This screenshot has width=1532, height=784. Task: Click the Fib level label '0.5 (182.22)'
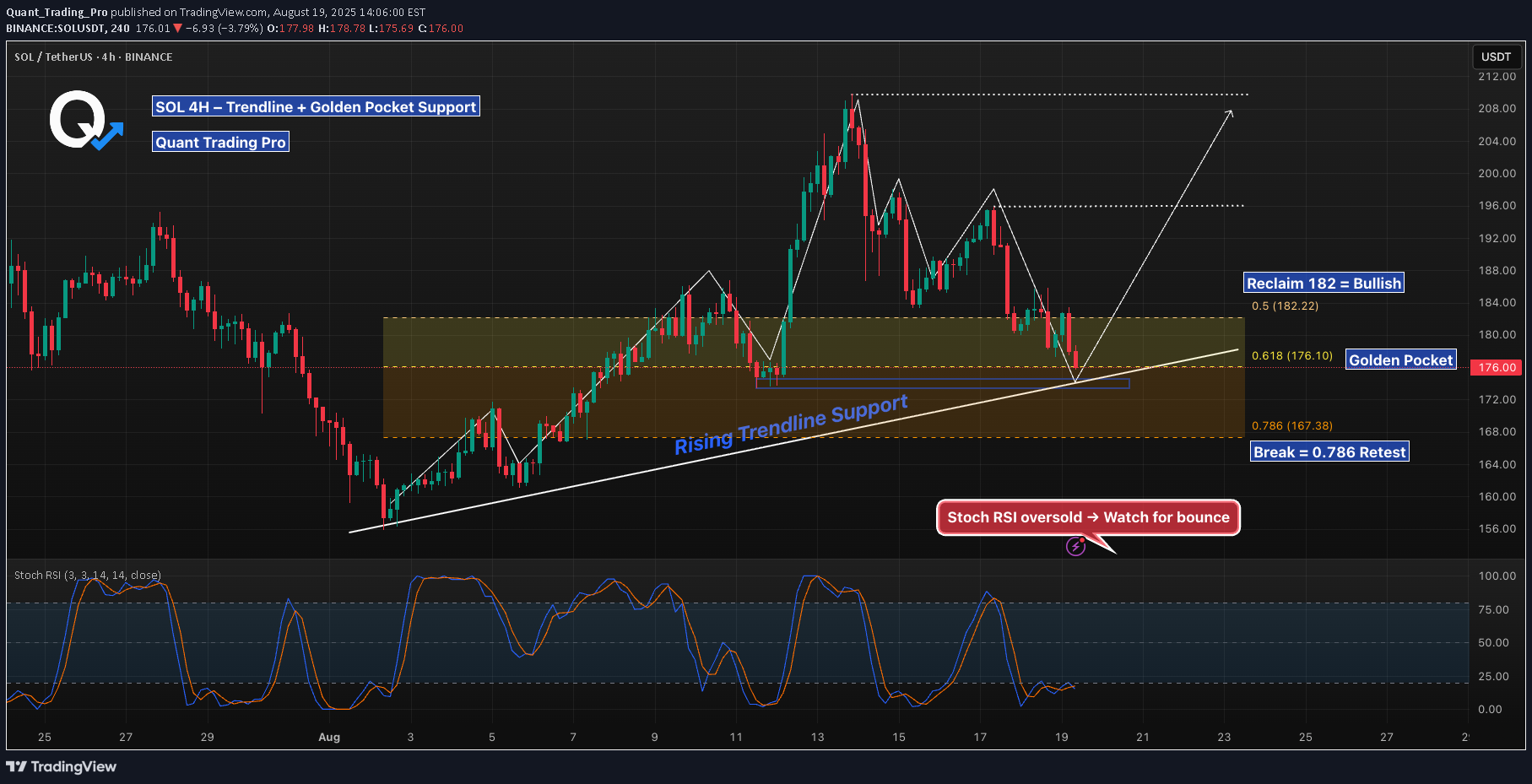pos(1285,305)
